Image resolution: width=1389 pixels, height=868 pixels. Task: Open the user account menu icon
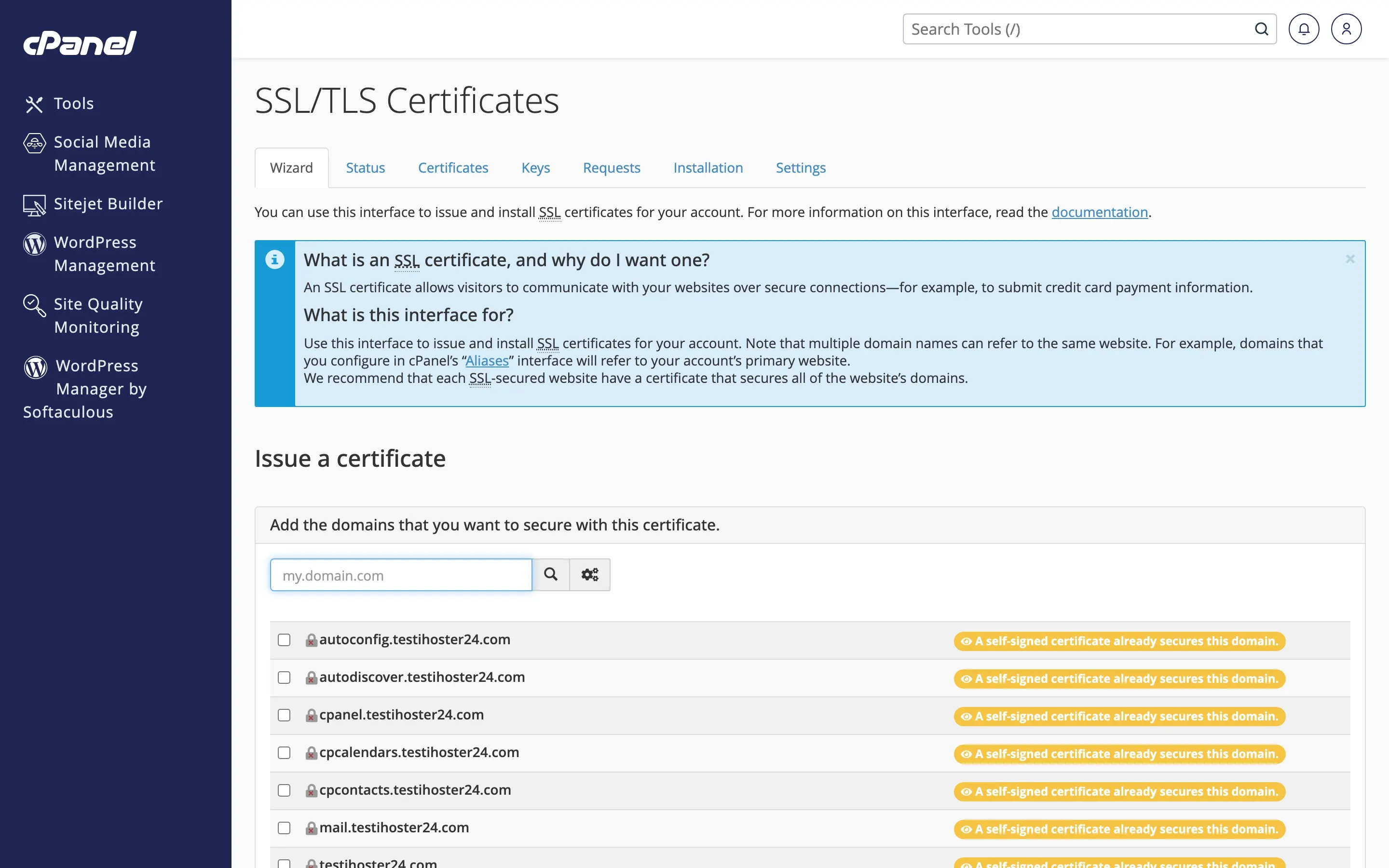click(1346, 29)
